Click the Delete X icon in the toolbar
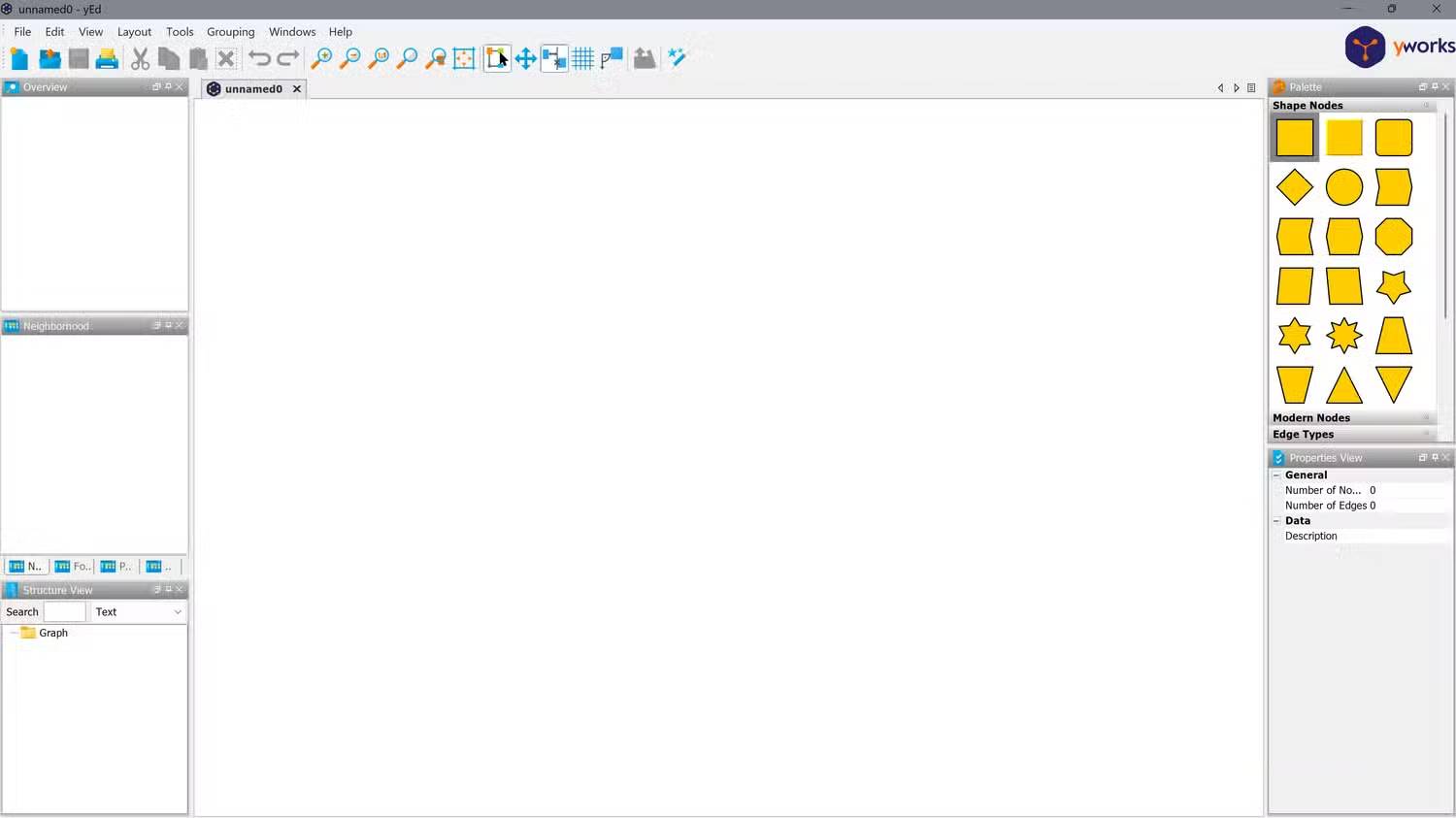The width and height of the screenshot is (1456, 818). pos(226,59)
